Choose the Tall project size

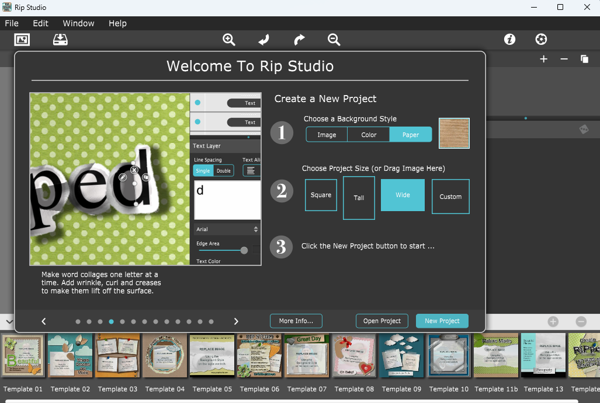pyautogui.click(x=359, y=197)
